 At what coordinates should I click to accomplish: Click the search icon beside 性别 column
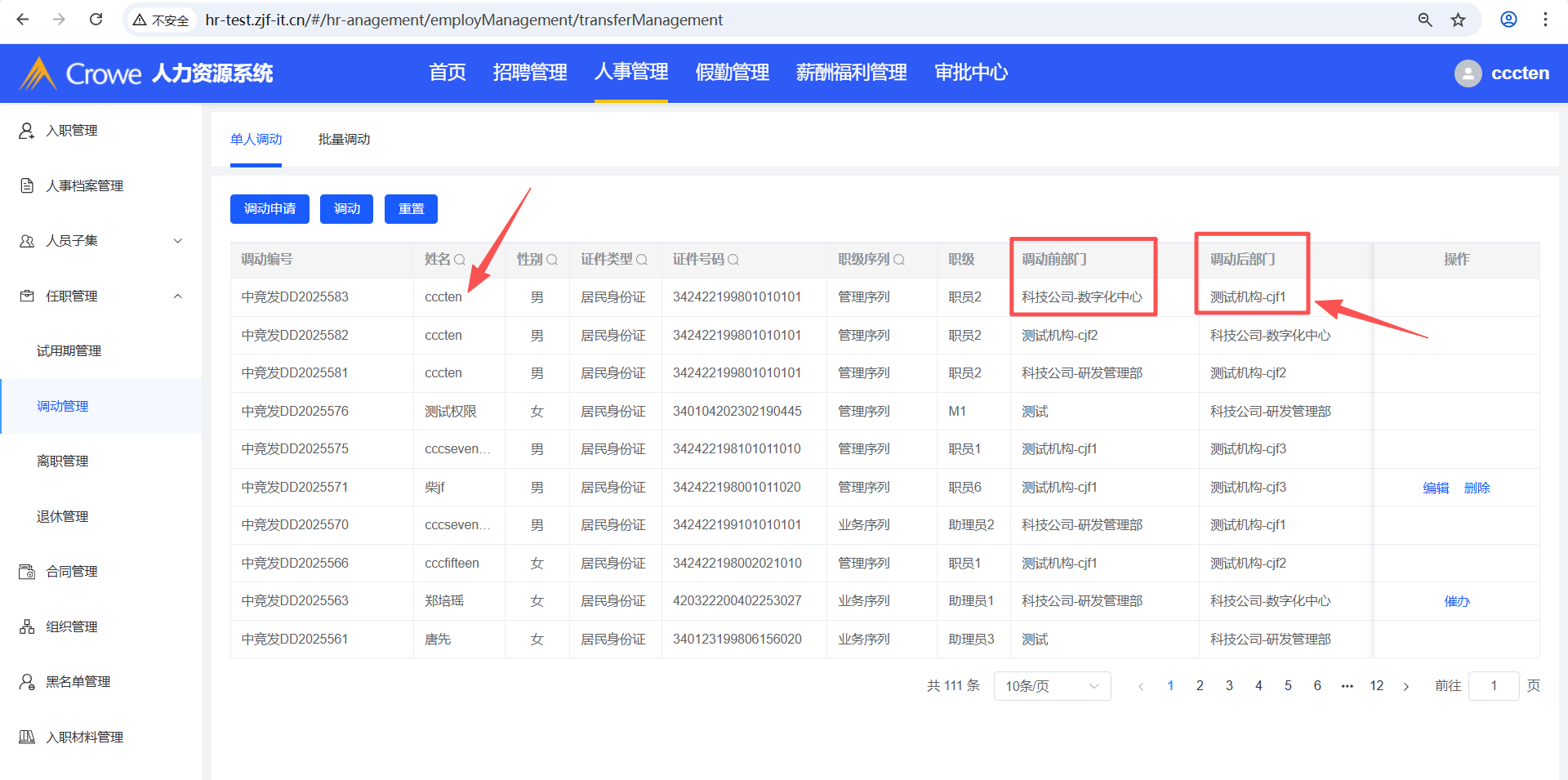pyautogui.click(x=552, y=260)
